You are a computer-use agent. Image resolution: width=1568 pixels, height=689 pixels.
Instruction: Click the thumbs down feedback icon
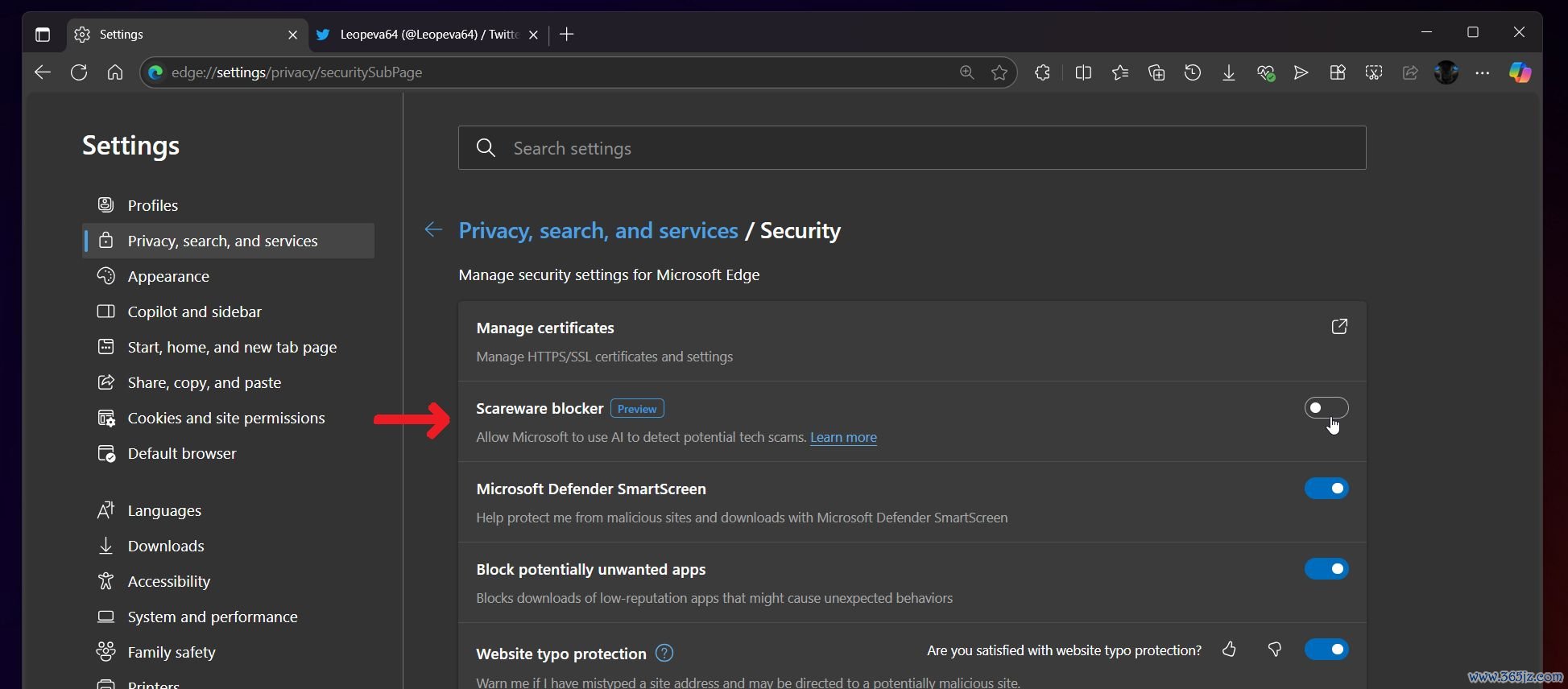click(x=1274, y=649)
